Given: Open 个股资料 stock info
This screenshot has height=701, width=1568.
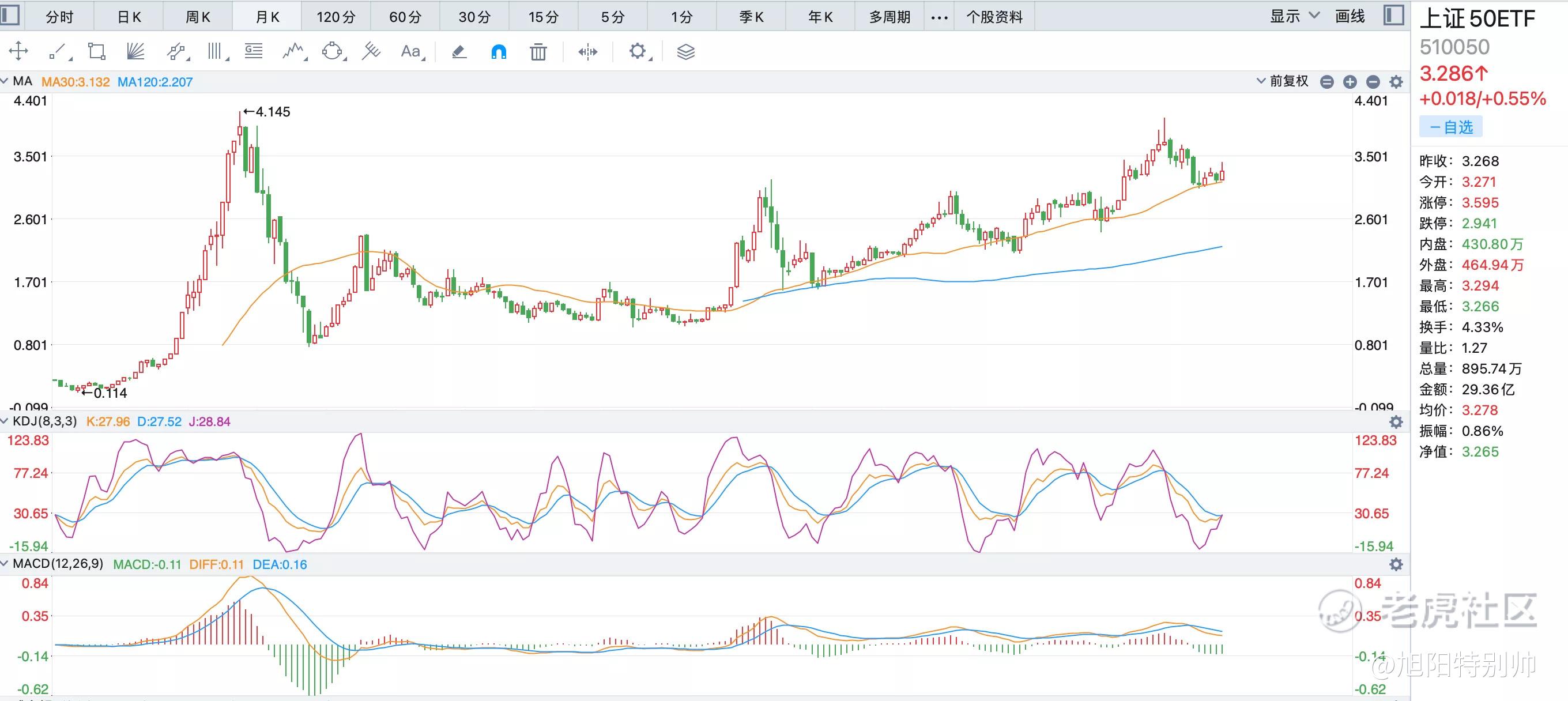Looking at the screenshot, I should coord(994,17).
